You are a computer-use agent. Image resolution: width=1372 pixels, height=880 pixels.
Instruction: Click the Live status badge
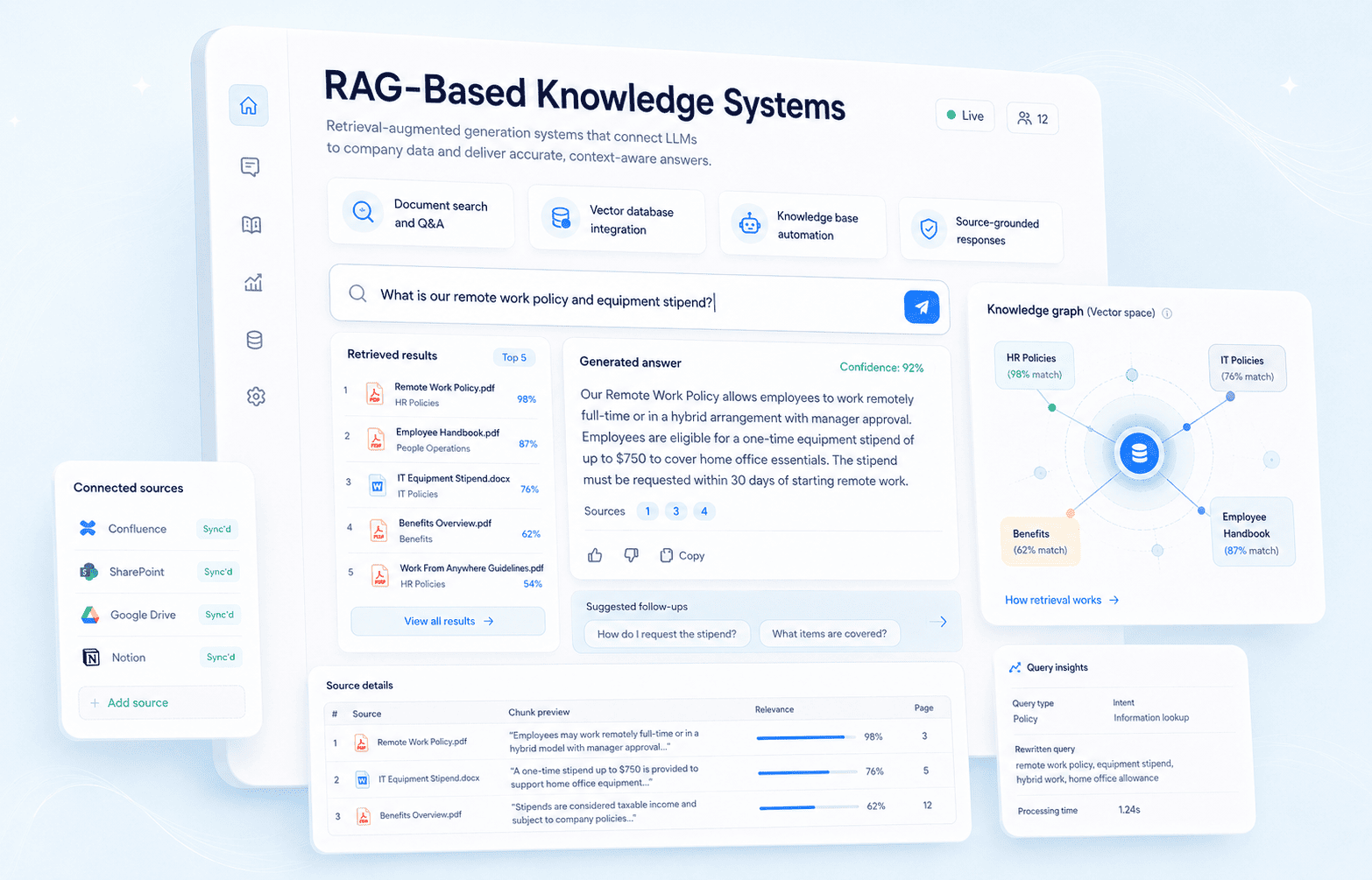[x=965, y=116]
